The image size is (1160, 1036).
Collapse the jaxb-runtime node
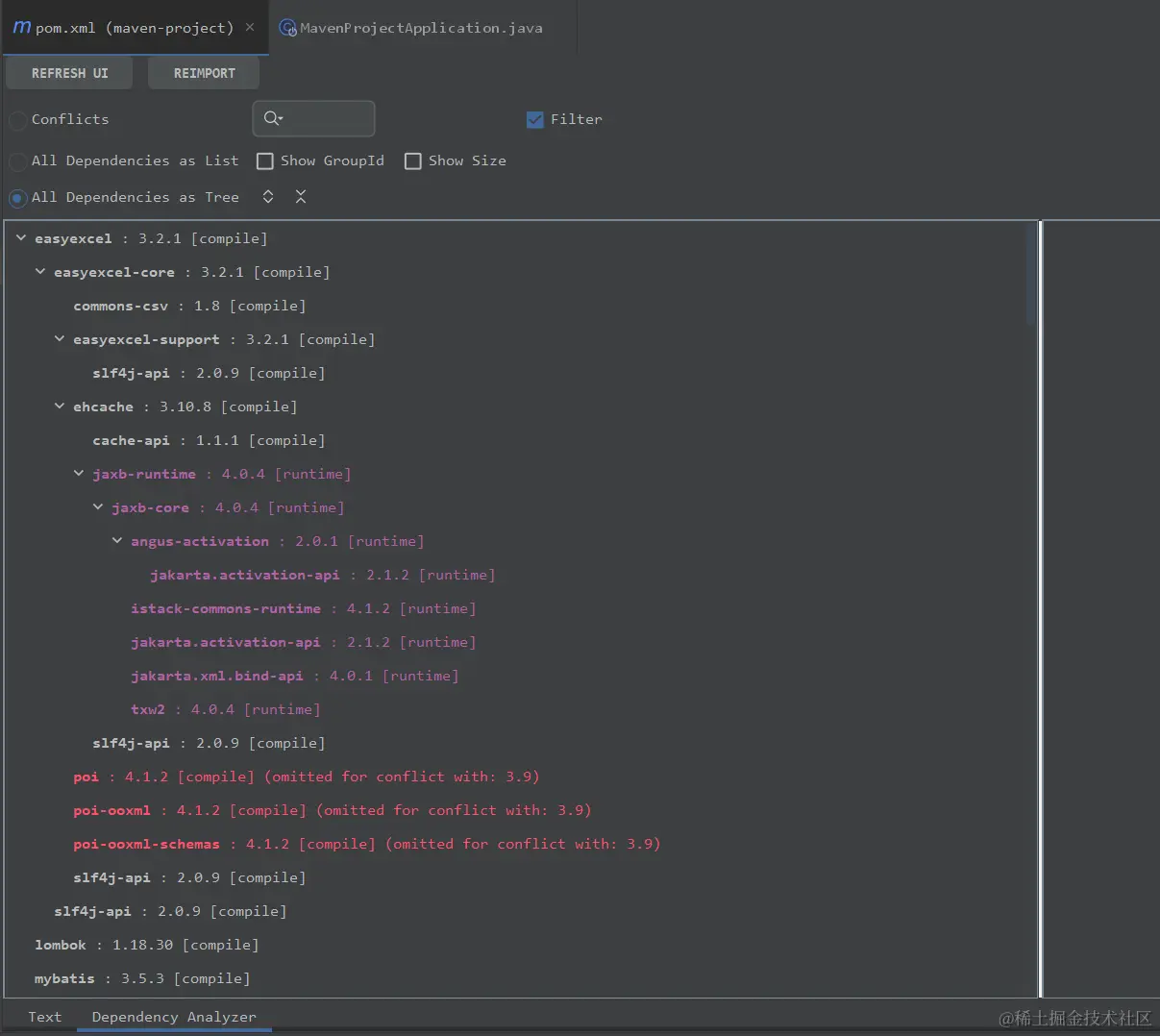(x=79, y=473)
